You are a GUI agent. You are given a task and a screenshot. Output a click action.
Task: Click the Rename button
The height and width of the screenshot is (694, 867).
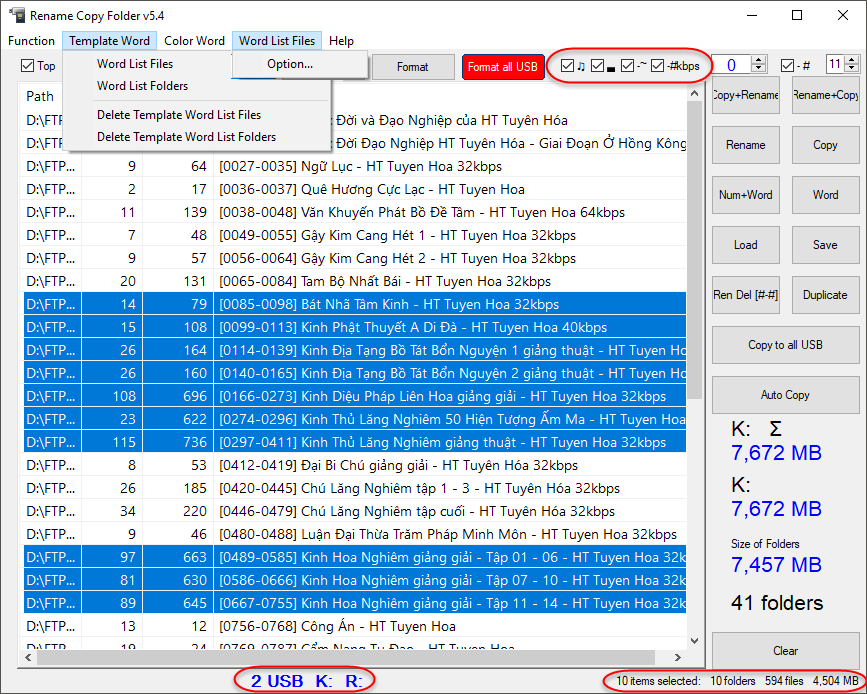tap(745, 145)
